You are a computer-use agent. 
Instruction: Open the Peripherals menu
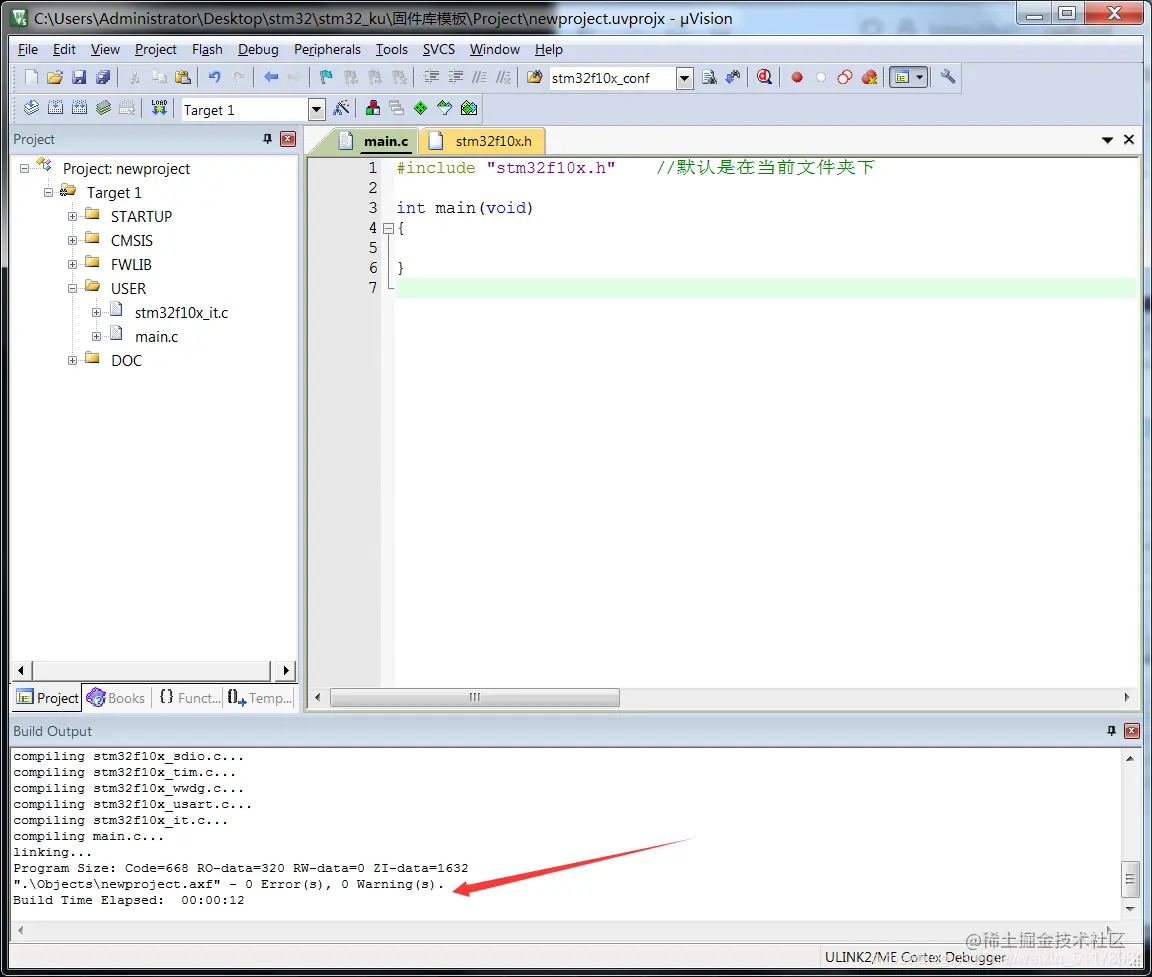tap(327, 49)
